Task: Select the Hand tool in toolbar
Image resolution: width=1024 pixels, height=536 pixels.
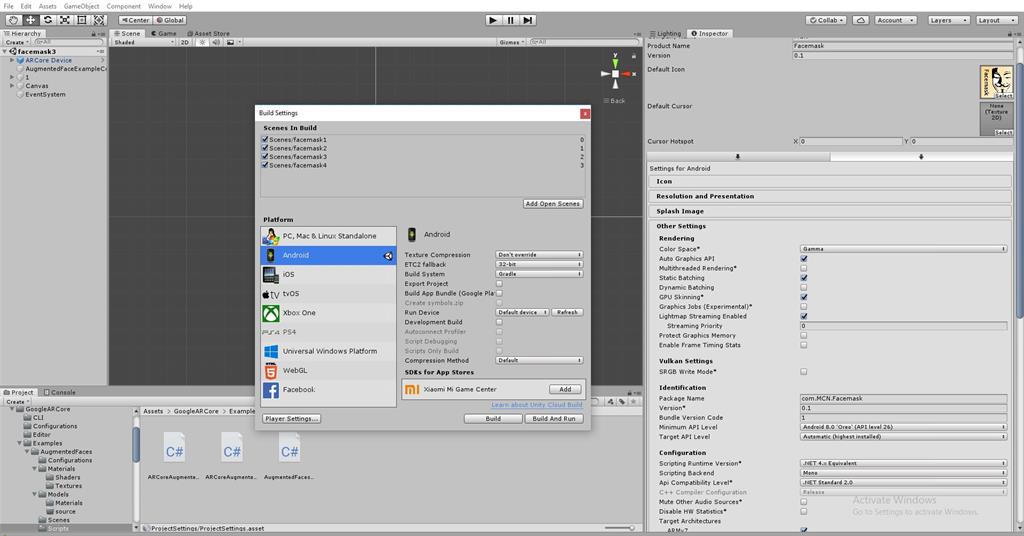Action: point(12,20)
